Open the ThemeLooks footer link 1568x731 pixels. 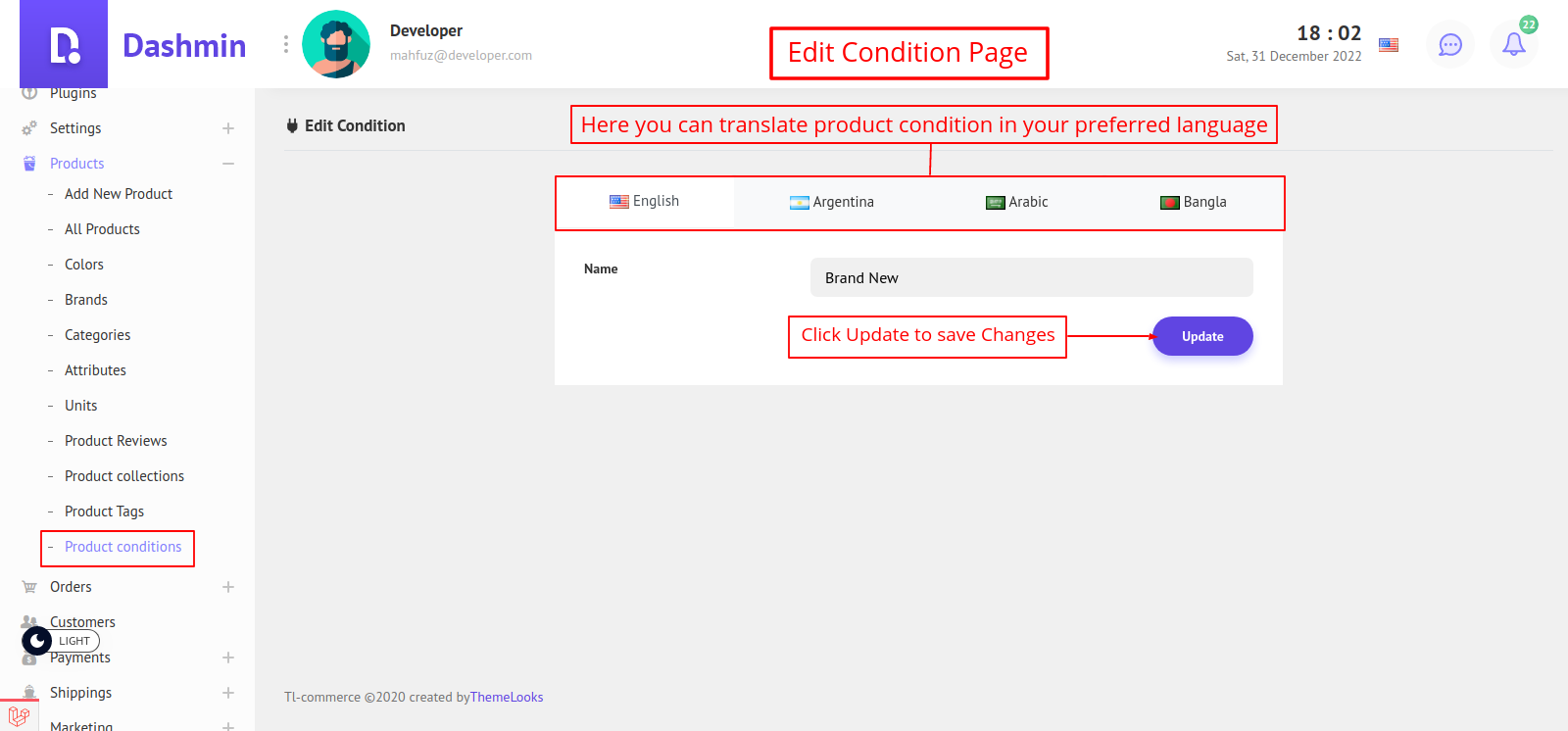[507, 698]
